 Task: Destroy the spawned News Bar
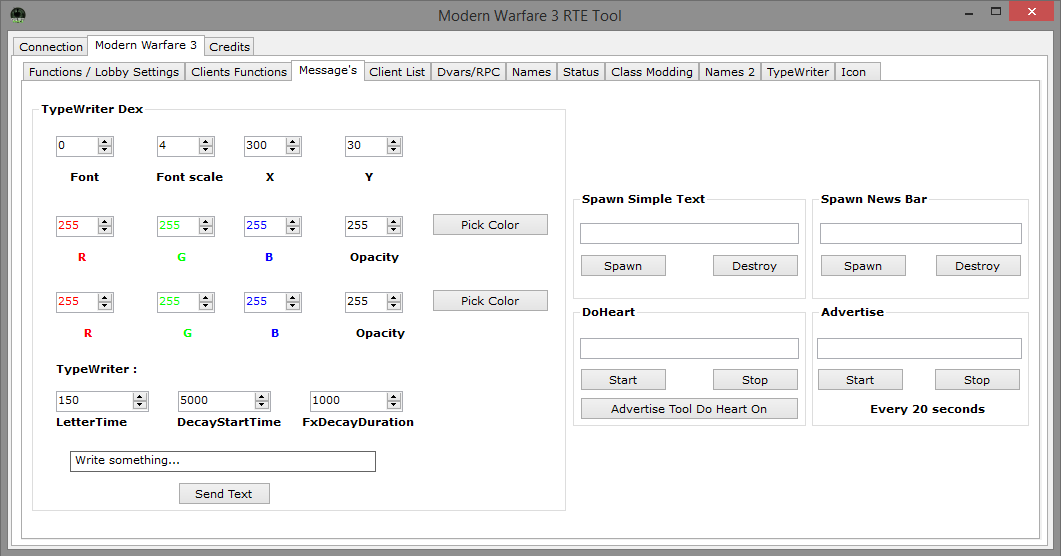click(x=977, y=266)
